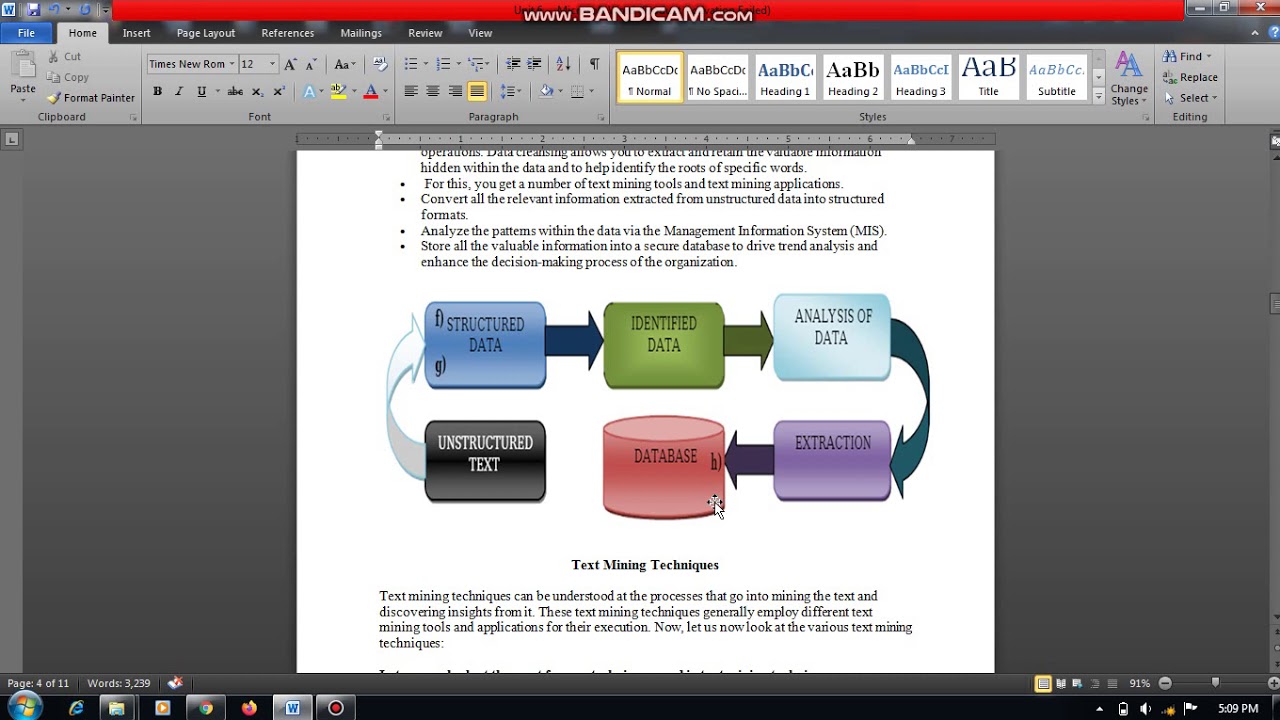Screen dimensions: 1280x720
Task: Toggle Italic formatting
Action: 179,91
